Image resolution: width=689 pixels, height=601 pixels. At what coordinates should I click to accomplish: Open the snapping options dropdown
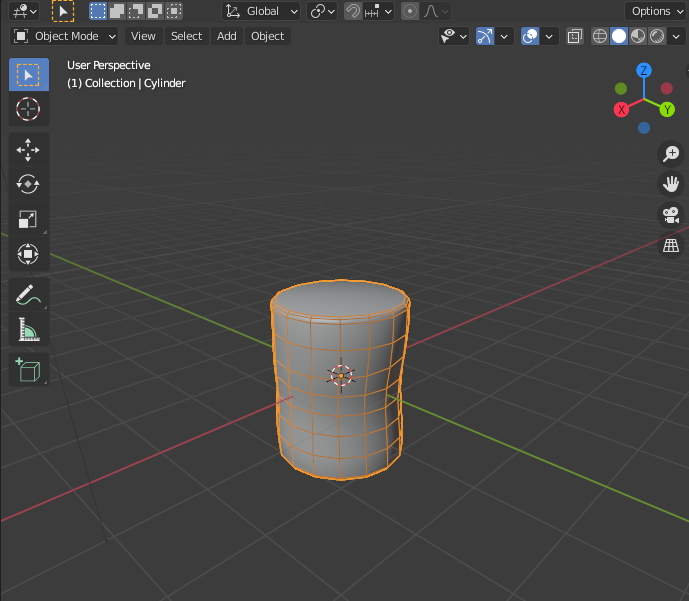[x=378, y=11]
